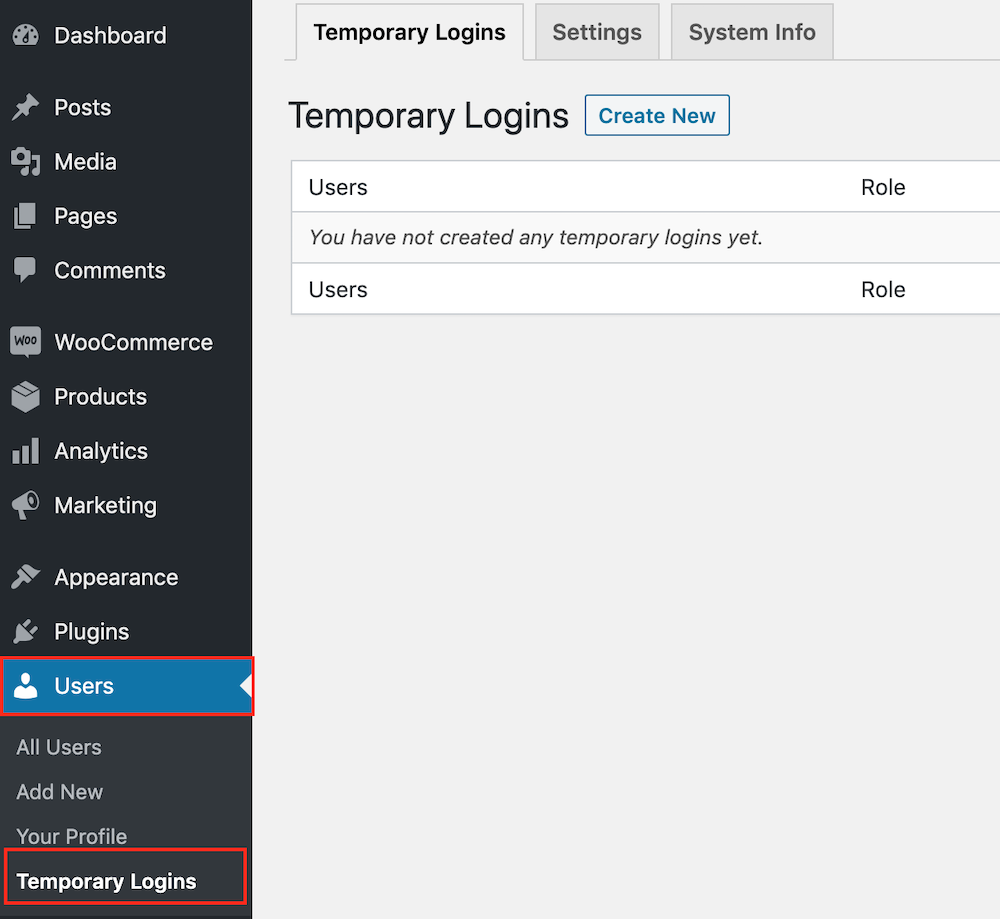Viewport: 1000px width, 919px height.
Task: Open Your Profile from the sidebar
Action: pyautogui.click(x=71, y=837)
